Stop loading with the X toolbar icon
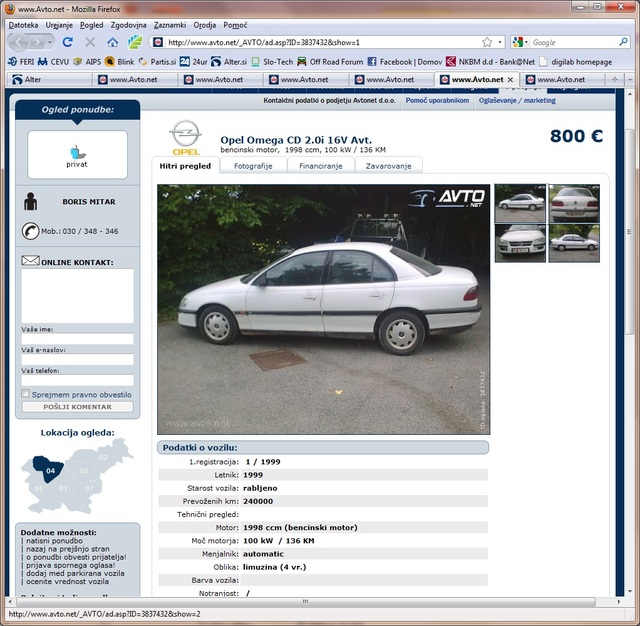640x626 pixels. tap(90, 42)
